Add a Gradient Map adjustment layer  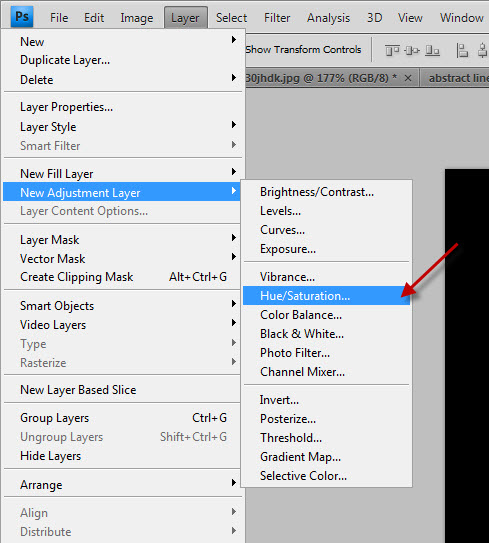click(327, 457)
